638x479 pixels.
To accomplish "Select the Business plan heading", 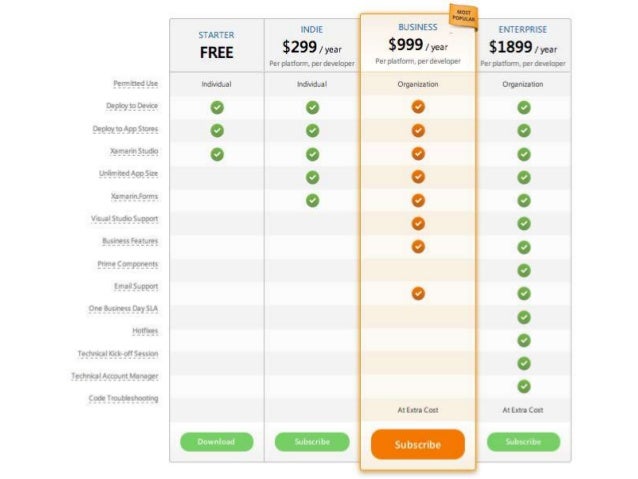I will click(x=417, y=27).
